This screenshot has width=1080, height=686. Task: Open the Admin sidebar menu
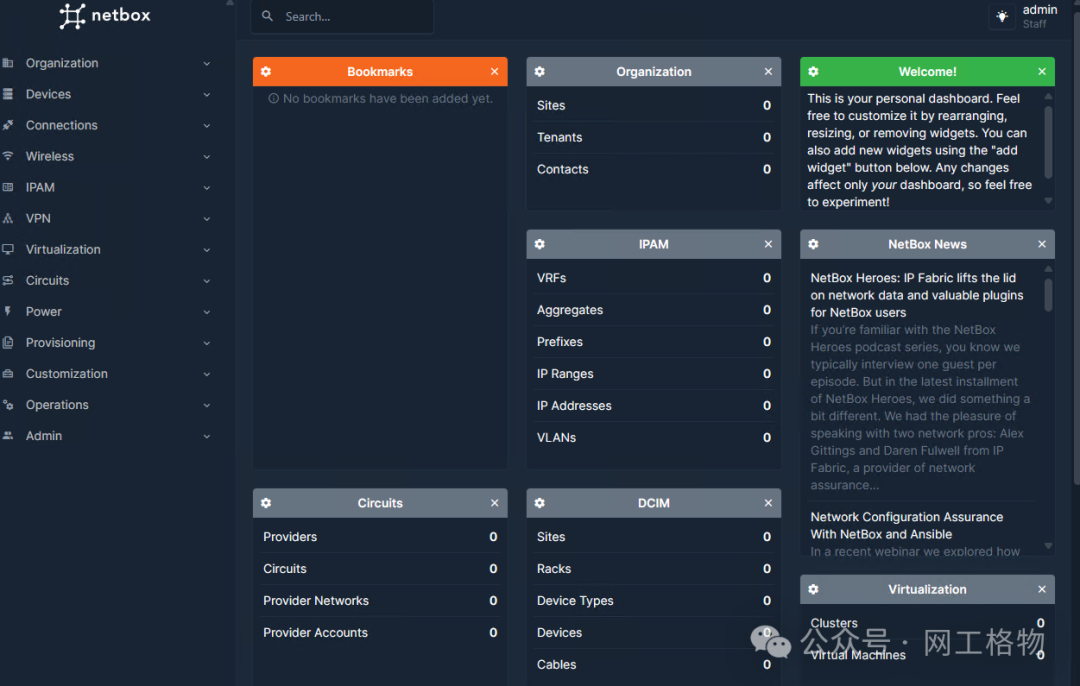tap(107, 436)
